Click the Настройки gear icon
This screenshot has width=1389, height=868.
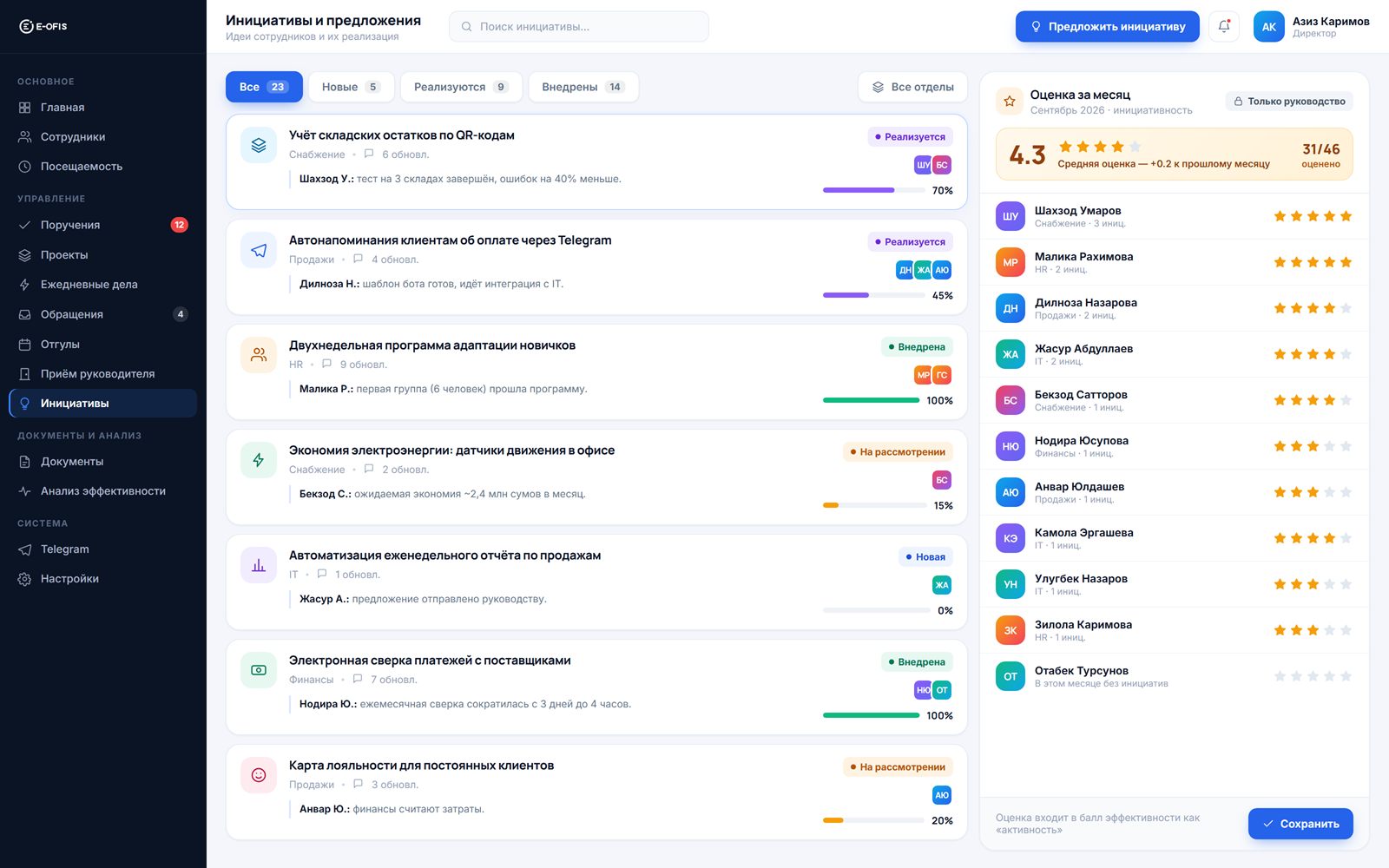25,579
